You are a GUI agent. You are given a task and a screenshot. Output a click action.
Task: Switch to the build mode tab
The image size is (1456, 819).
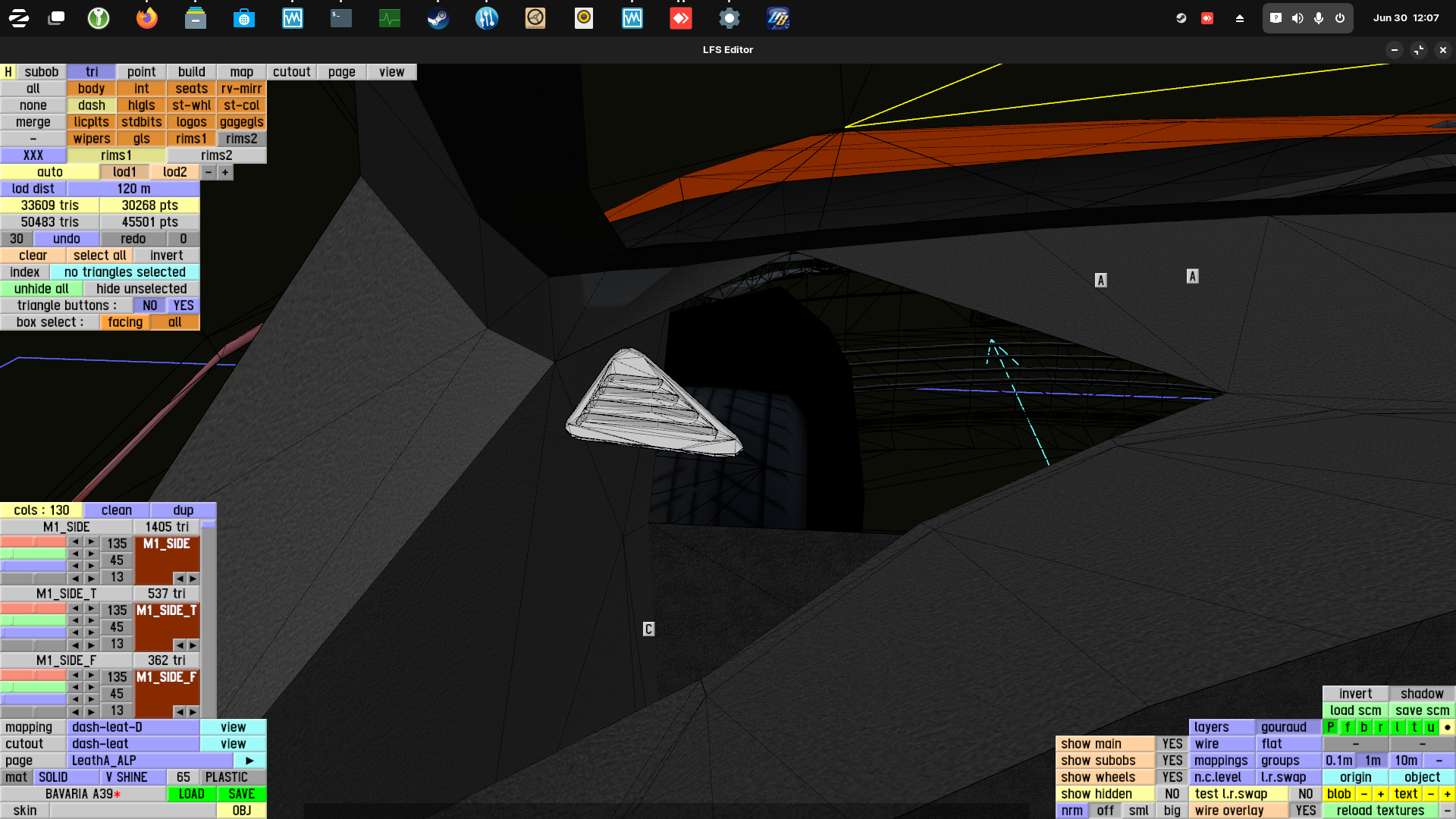pos(191,72)
